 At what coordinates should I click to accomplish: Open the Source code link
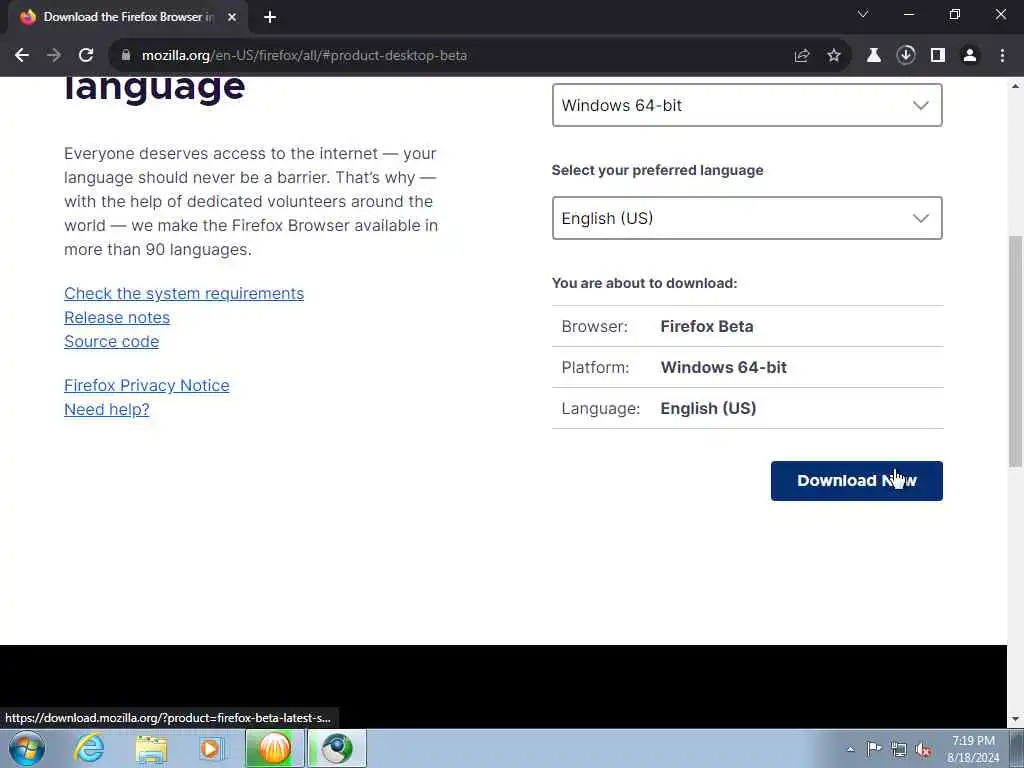tap(112, 342)
